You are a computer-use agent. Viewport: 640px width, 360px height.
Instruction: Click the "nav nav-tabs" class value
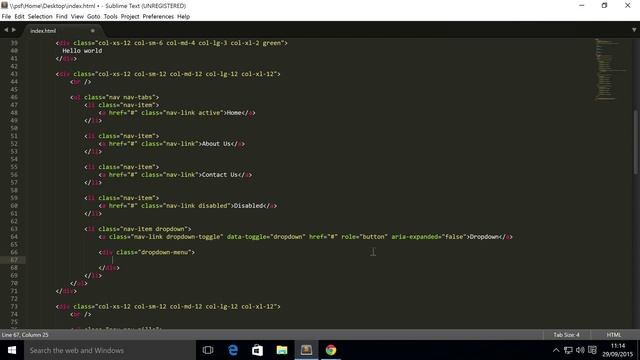tap(130, 97)
